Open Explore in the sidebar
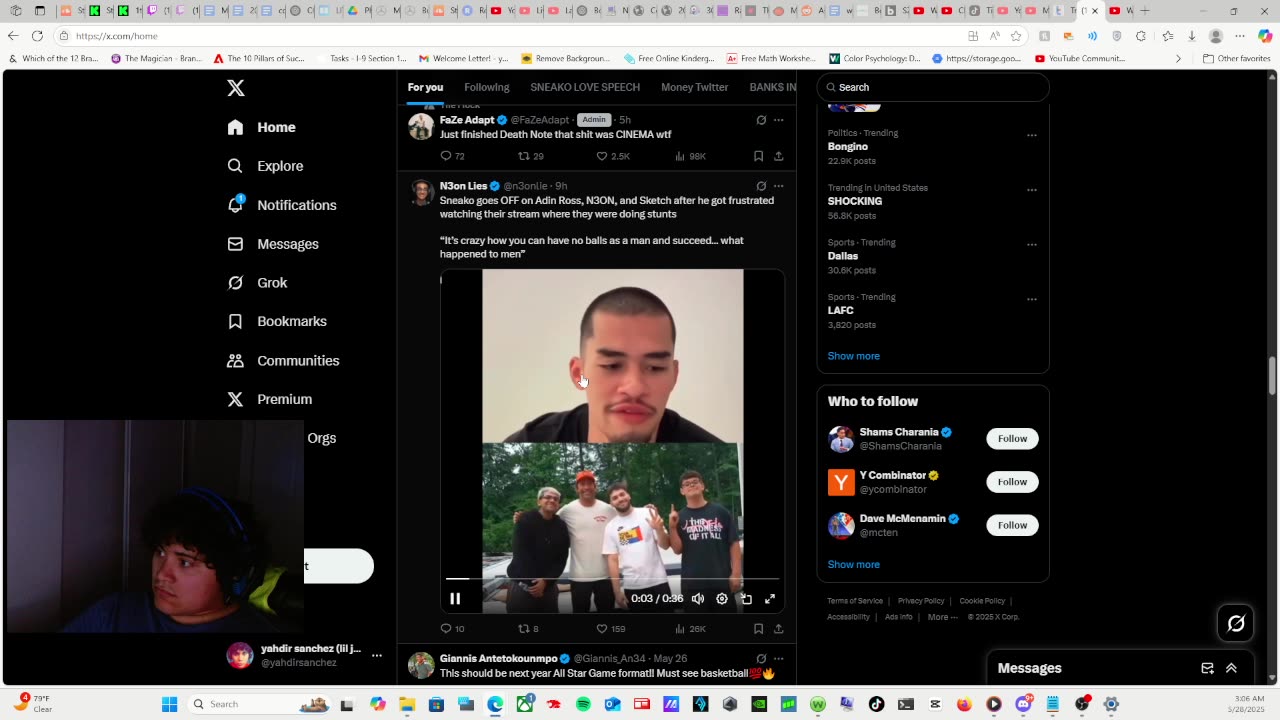1280x720 pixels. (265, 166)
